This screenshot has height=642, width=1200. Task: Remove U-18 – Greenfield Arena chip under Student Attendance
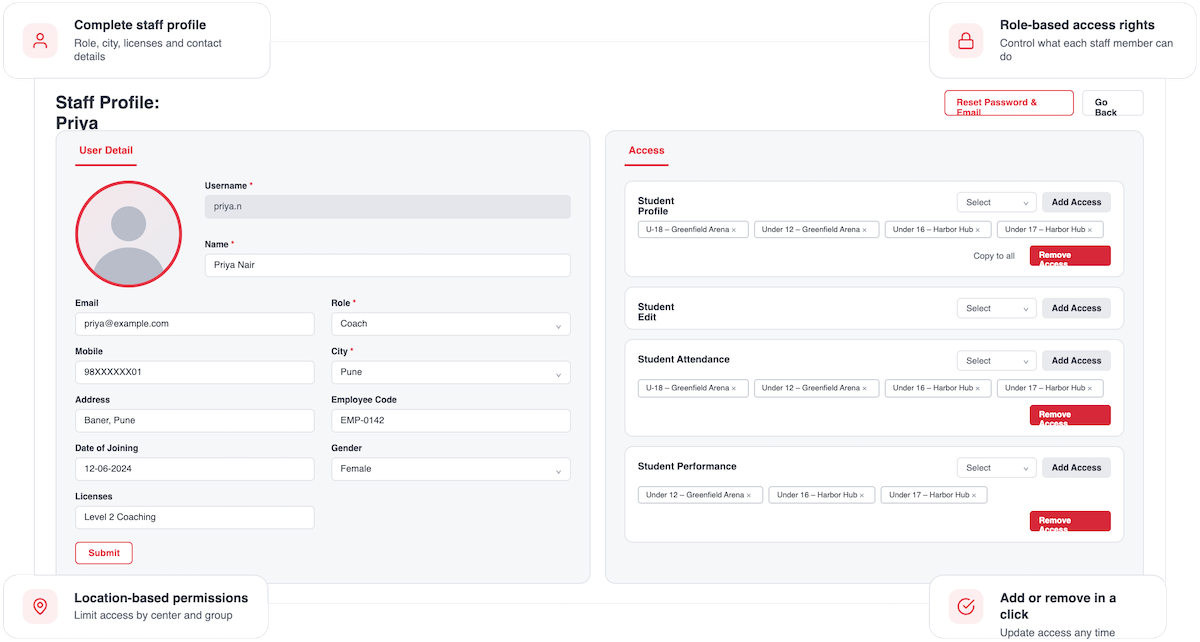734,388
